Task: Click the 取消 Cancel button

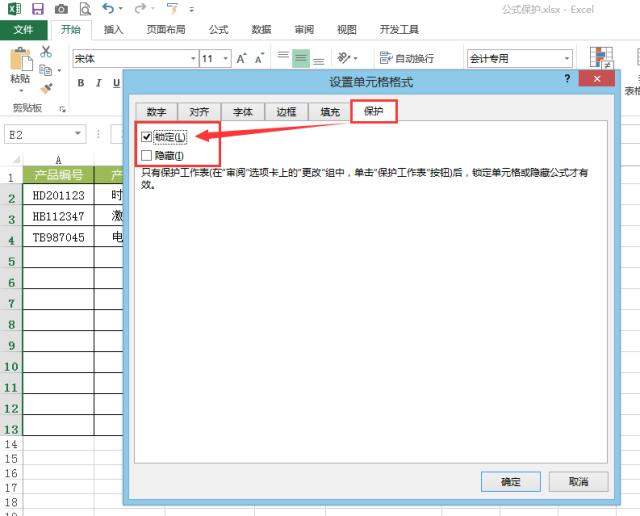Action: (578, 482)
